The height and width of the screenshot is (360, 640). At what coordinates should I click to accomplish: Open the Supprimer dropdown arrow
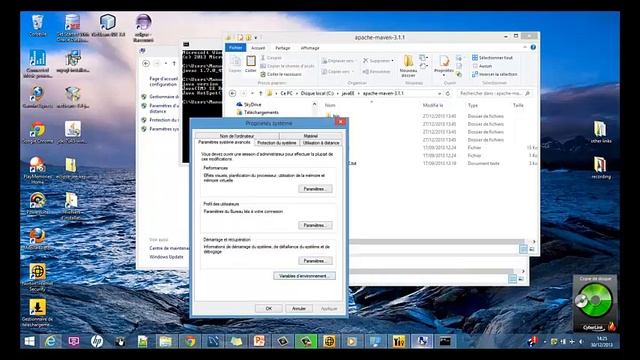point(393,60)
